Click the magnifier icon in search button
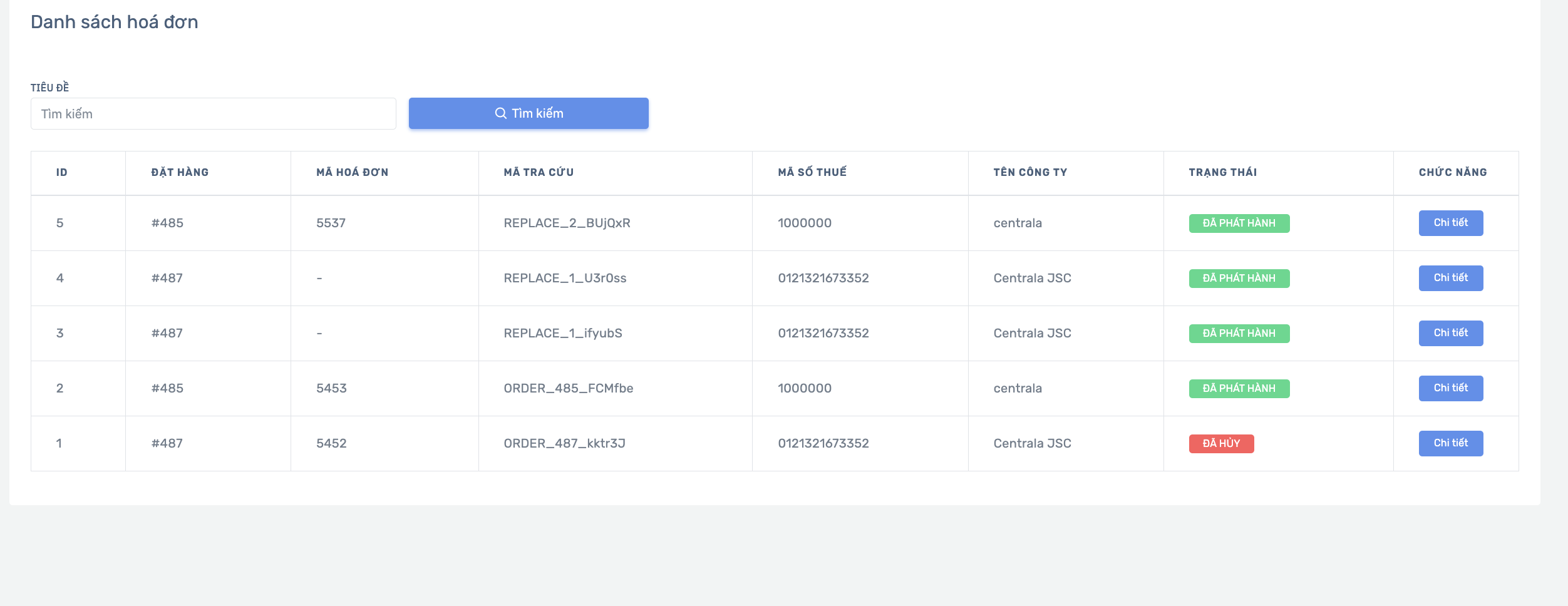 pos(500,113)
